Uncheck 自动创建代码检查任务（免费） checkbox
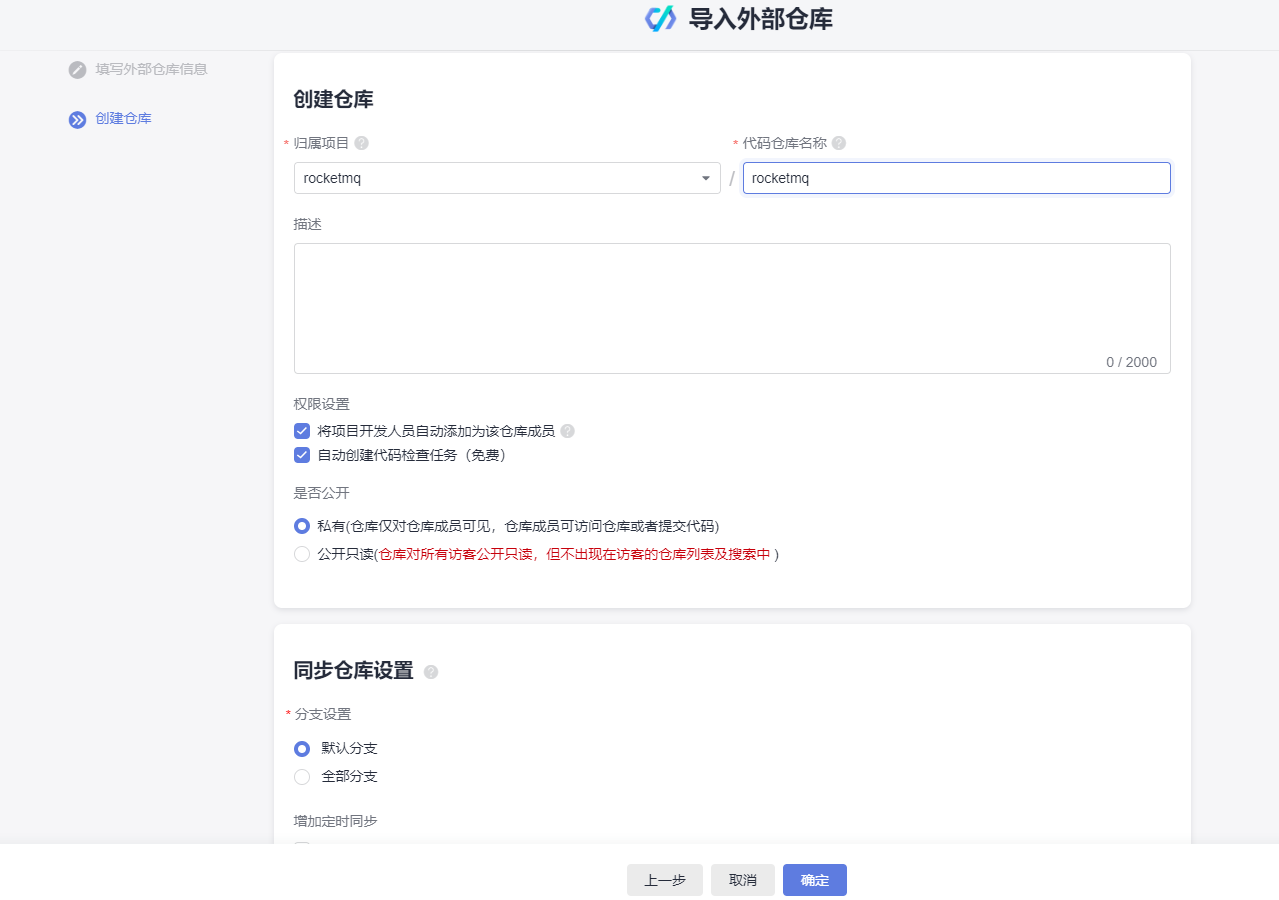Image resolution: width=1279 pixels, height=900 pixels. [x=302, y=455]
